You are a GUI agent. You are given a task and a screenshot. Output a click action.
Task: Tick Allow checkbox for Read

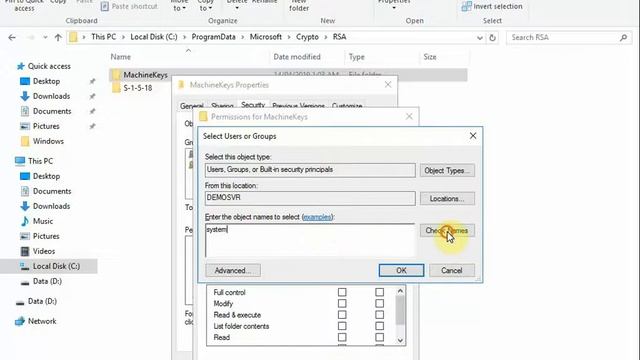342,337
